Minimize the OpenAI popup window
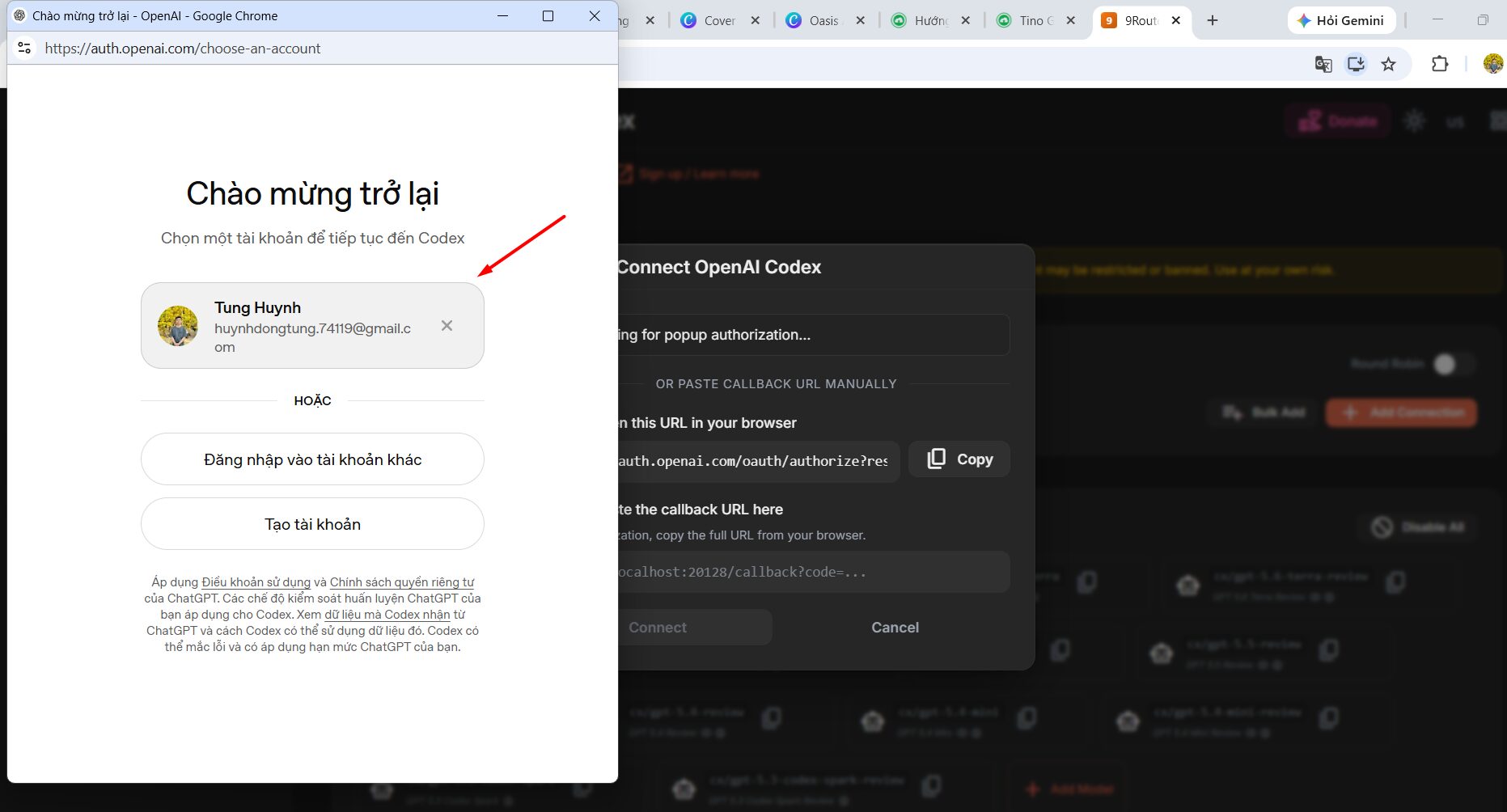Viewport: 1507px width, 812px height. pos(502,16)
